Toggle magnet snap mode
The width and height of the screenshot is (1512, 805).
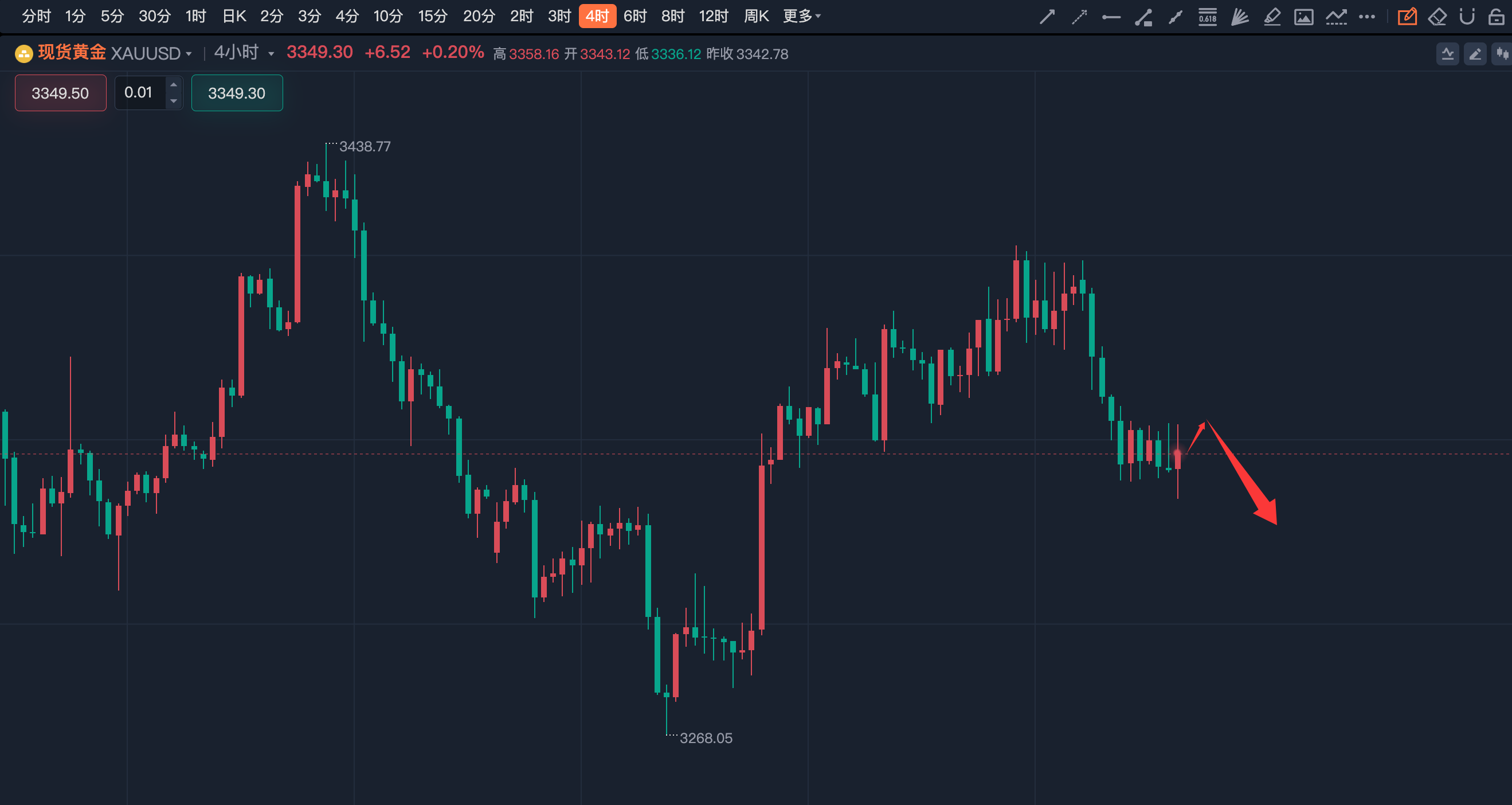click(x=1467, y=17)
